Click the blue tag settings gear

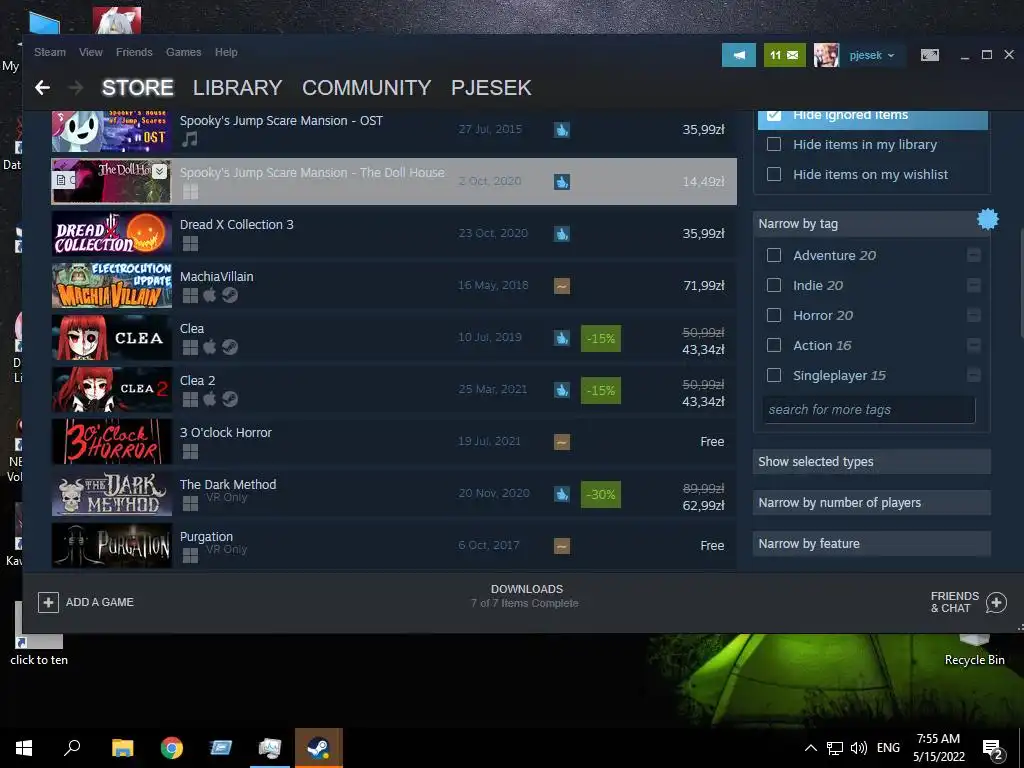point(987,219)
